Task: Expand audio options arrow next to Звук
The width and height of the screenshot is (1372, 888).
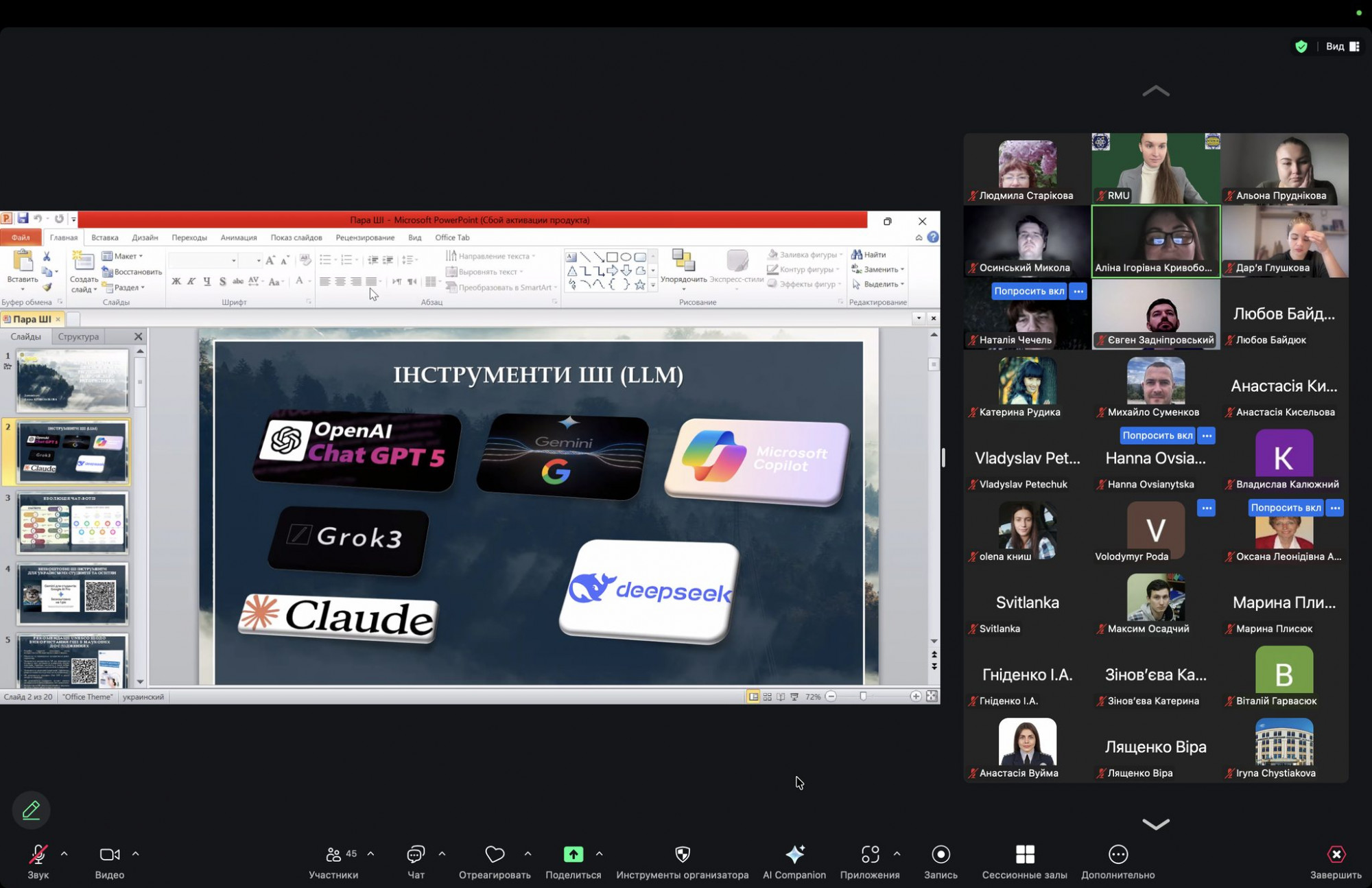Action: 64,854
